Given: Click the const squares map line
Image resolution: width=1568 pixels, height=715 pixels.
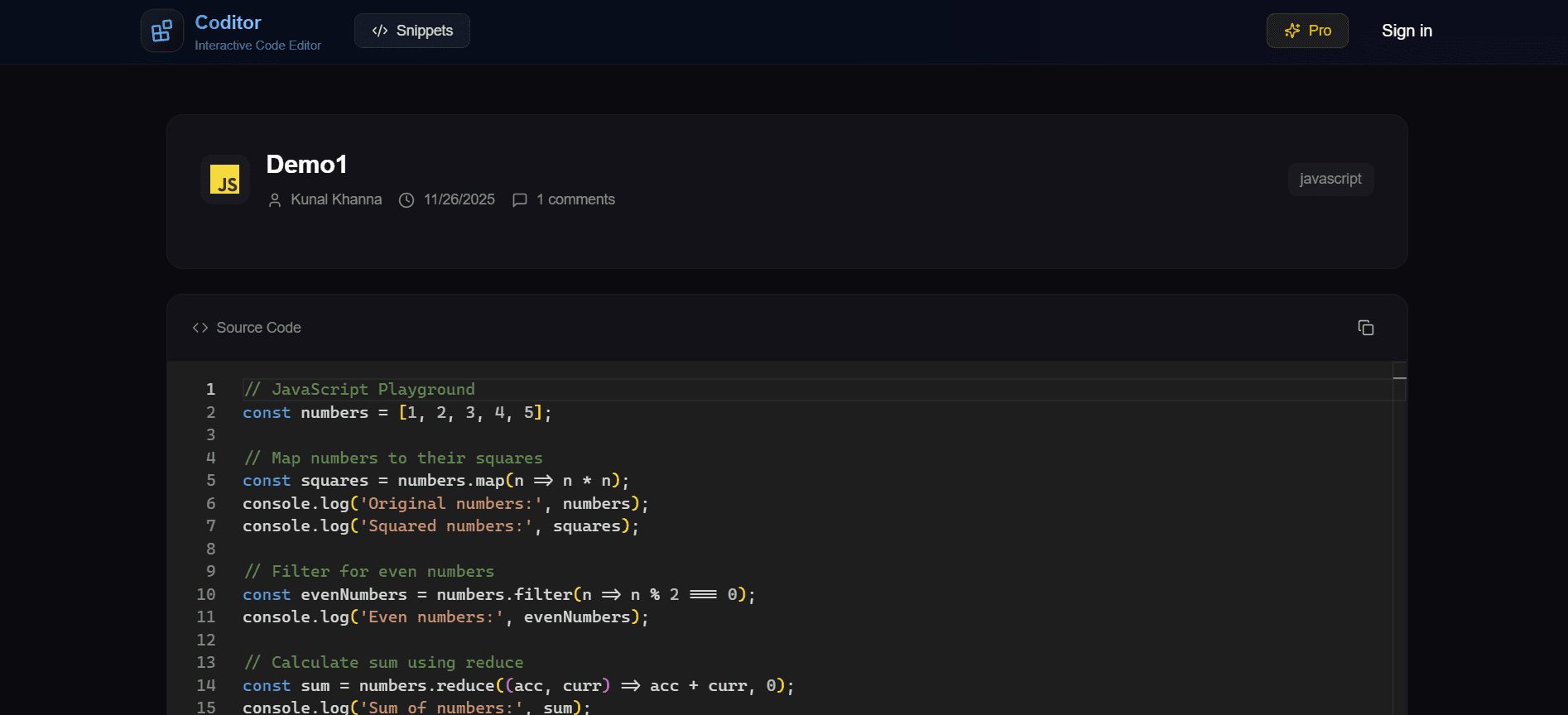Looking at the screenshot, I should tap(436, 481).
